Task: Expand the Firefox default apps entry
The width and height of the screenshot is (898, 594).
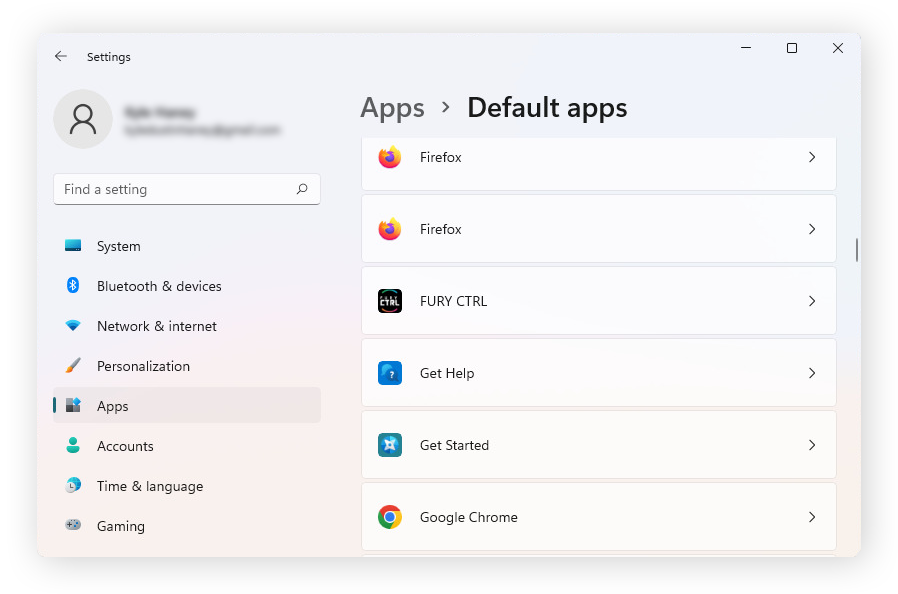Action: coord(812,157)
